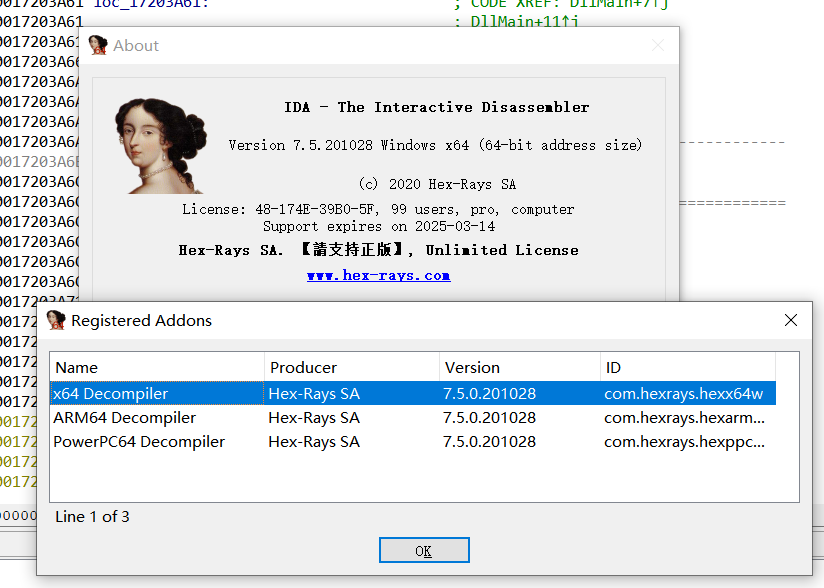This screenshot has width=824, height=588.
Task: Sort addons by Name column header
Action: point(157,367)
